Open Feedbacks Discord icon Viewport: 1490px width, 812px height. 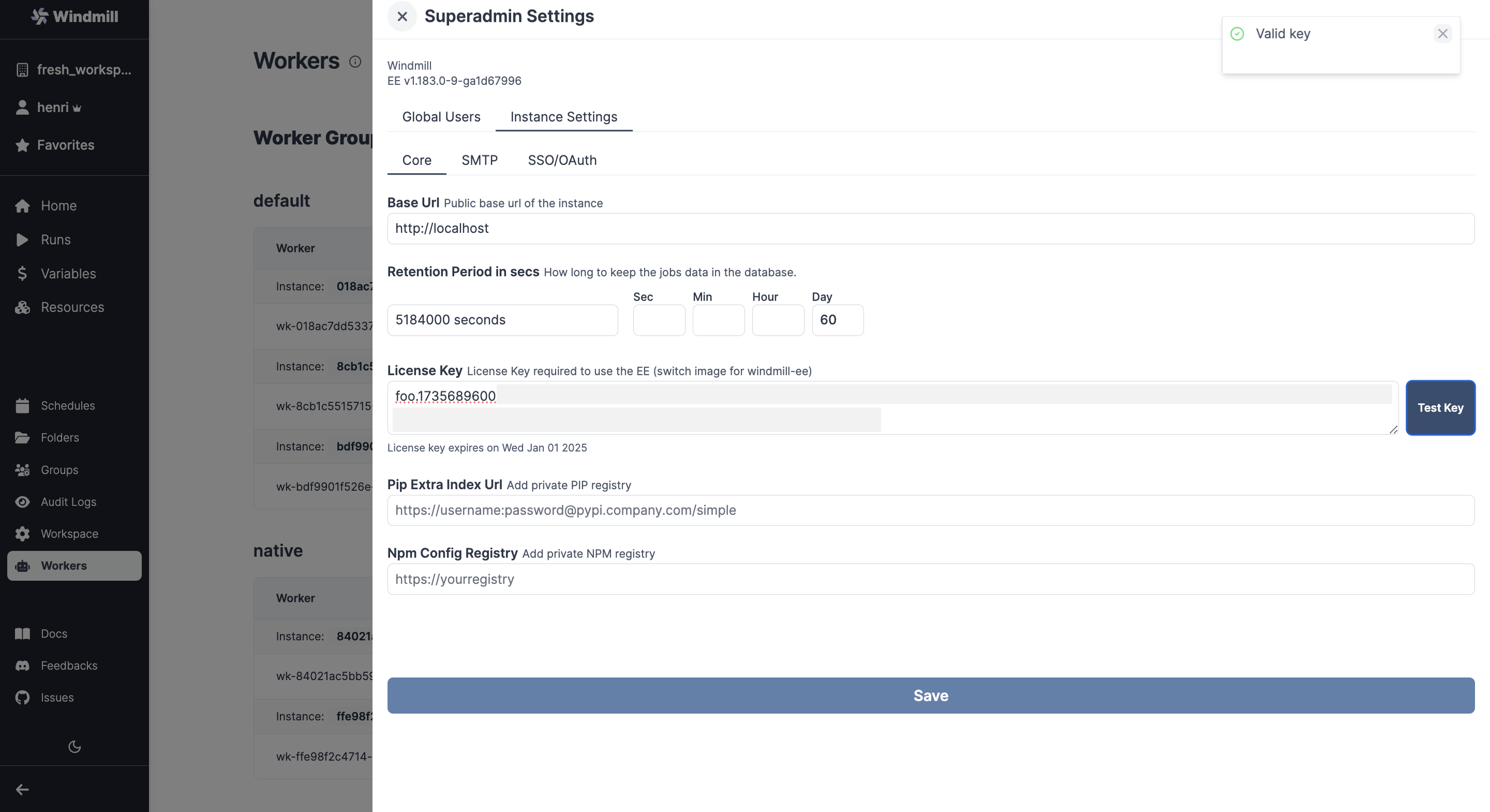pyautogui.click(x=23, y=666)
